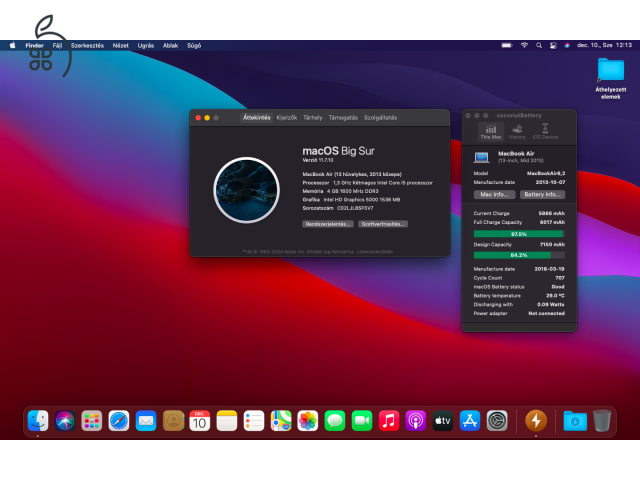Go to the Támogatás tab

coord(343,117)
